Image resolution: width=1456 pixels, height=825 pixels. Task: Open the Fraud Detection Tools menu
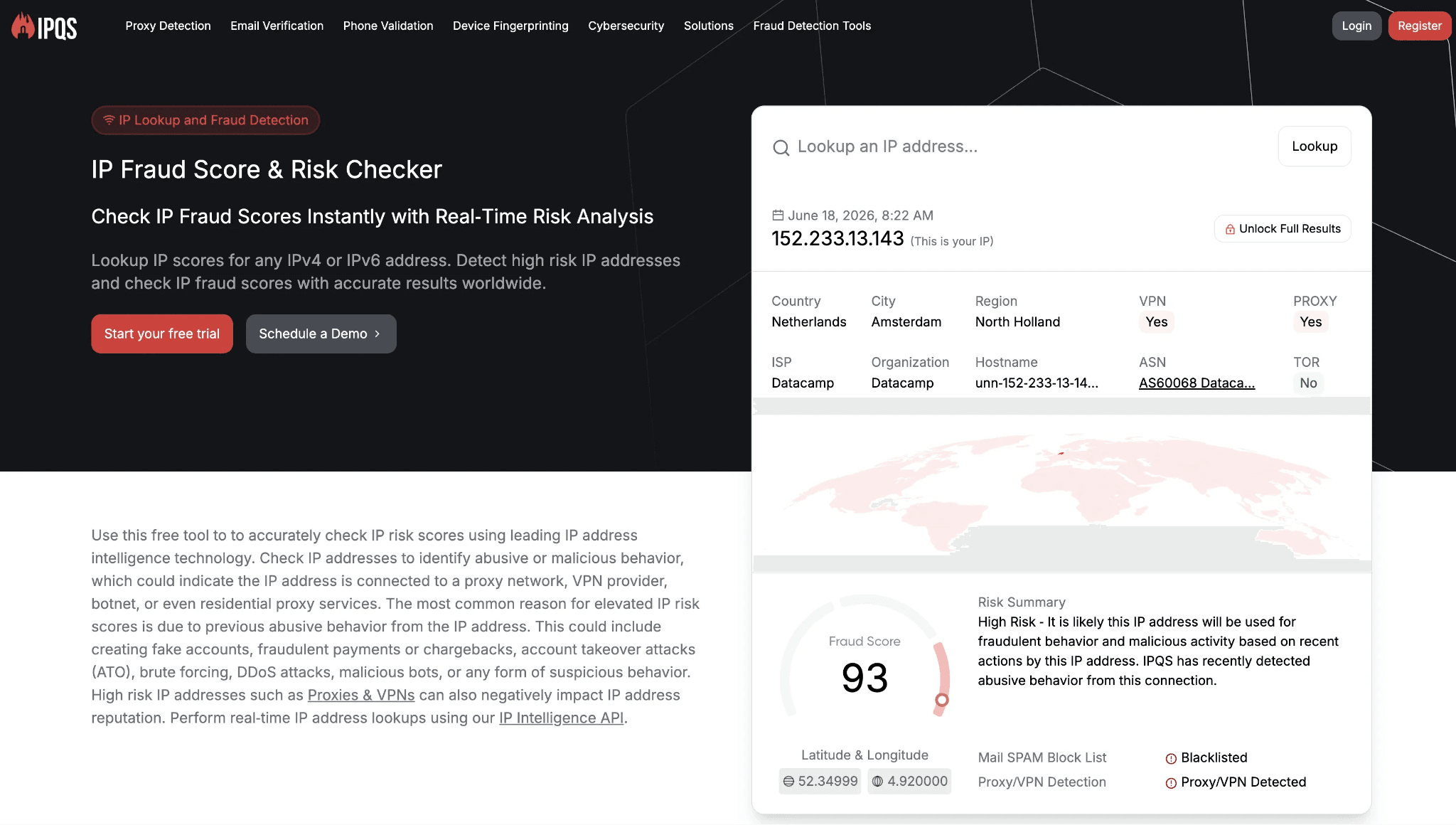pos(812,26)
